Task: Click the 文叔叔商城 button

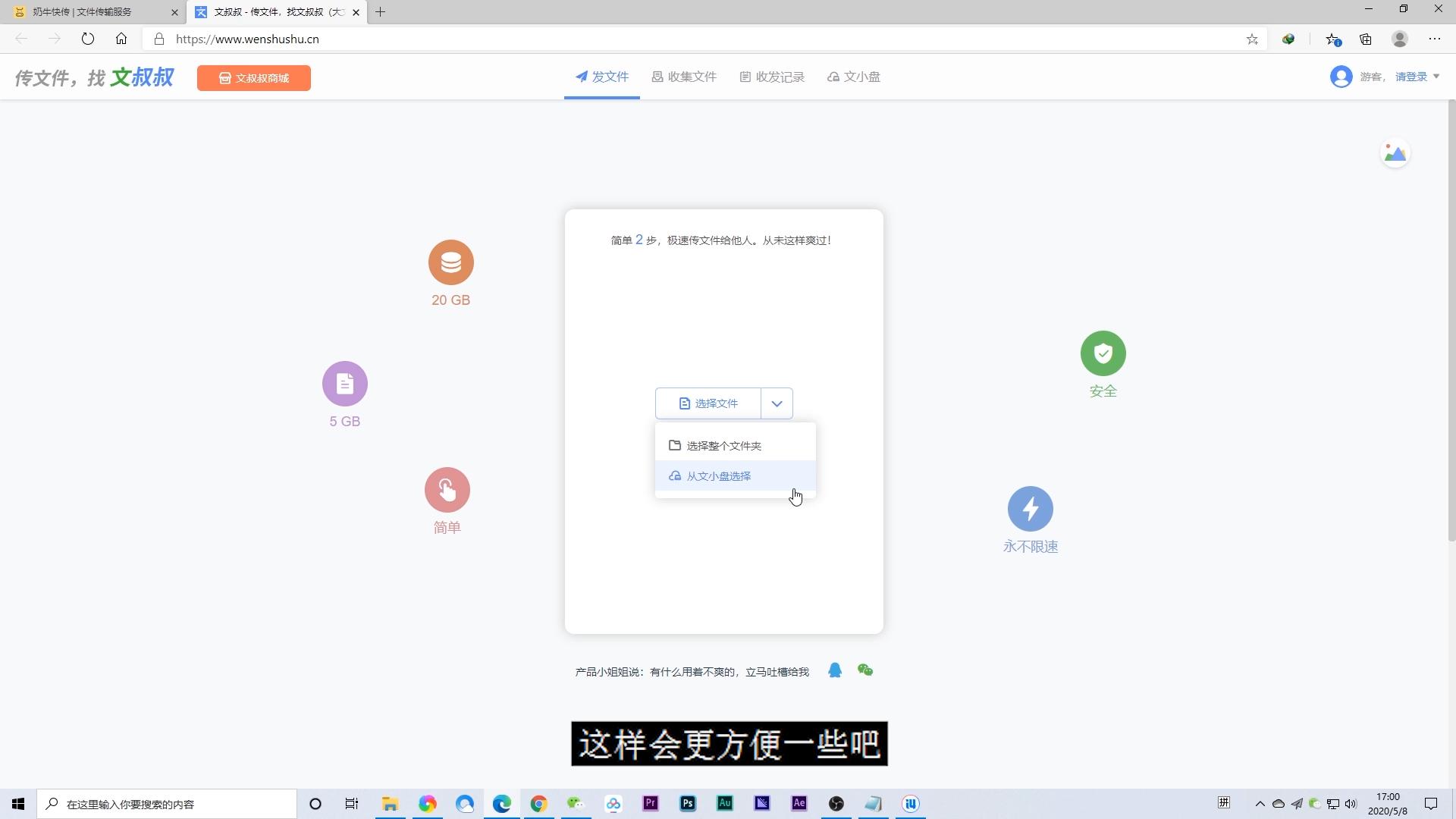Action: 253,77
